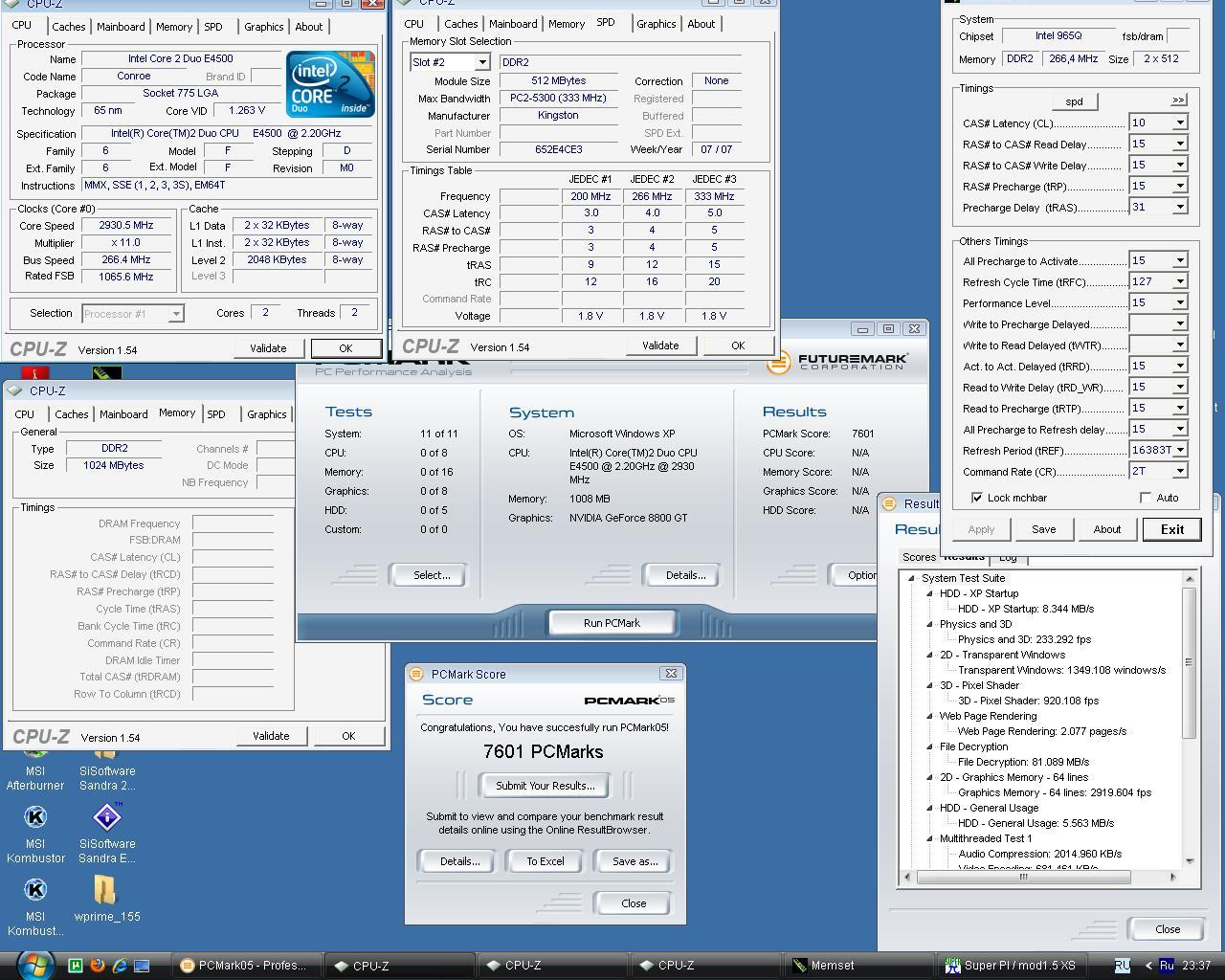Close PCMark Score dialog with X icon
1225x980 pixels.
(x=671, y=674)
